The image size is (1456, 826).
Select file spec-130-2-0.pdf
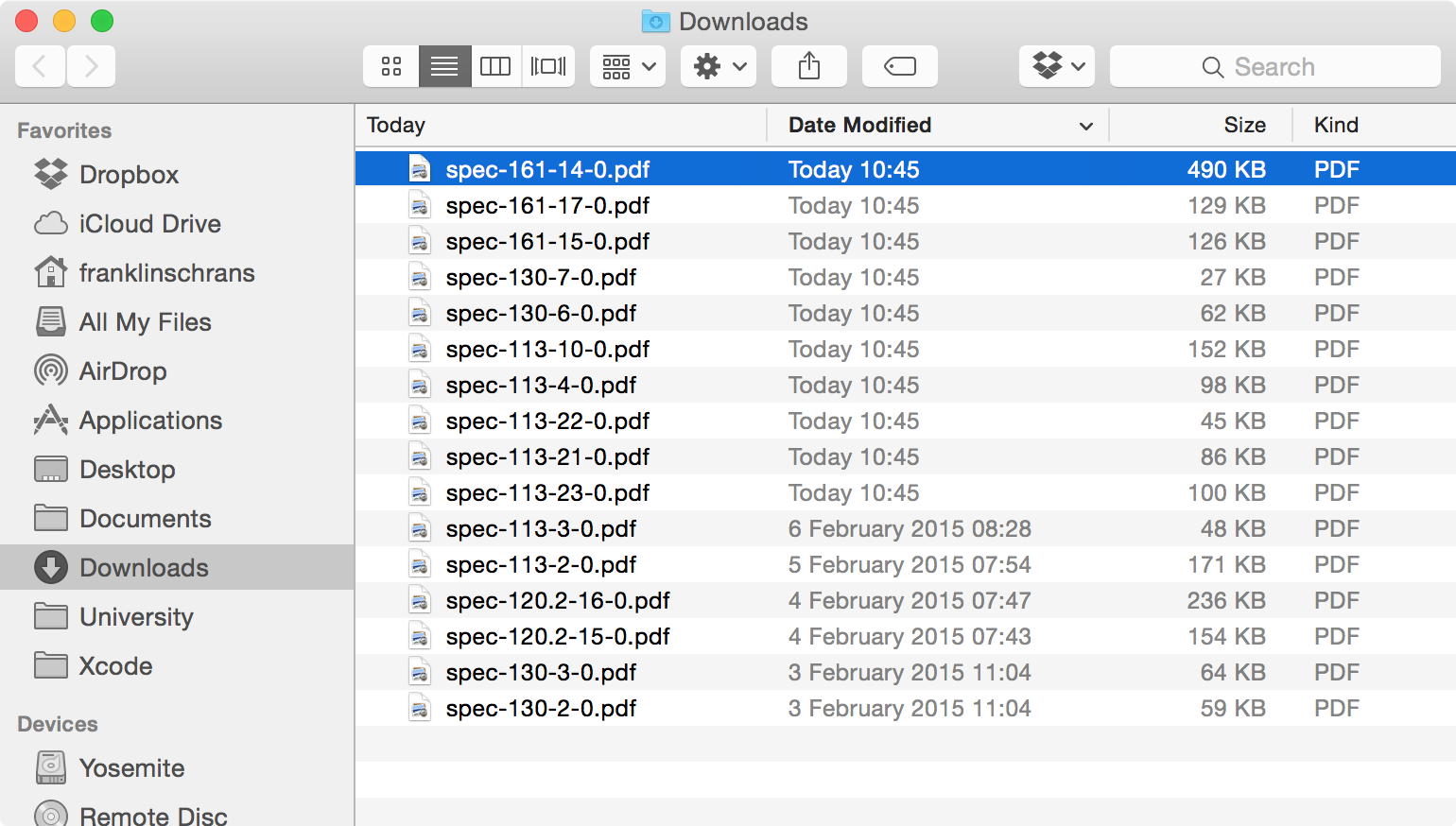(906, 708)
